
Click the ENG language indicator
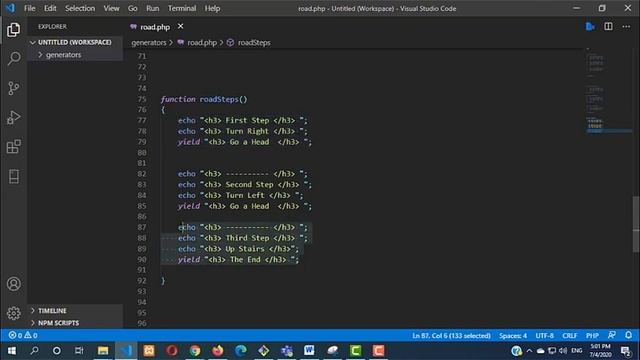[576, 351]
